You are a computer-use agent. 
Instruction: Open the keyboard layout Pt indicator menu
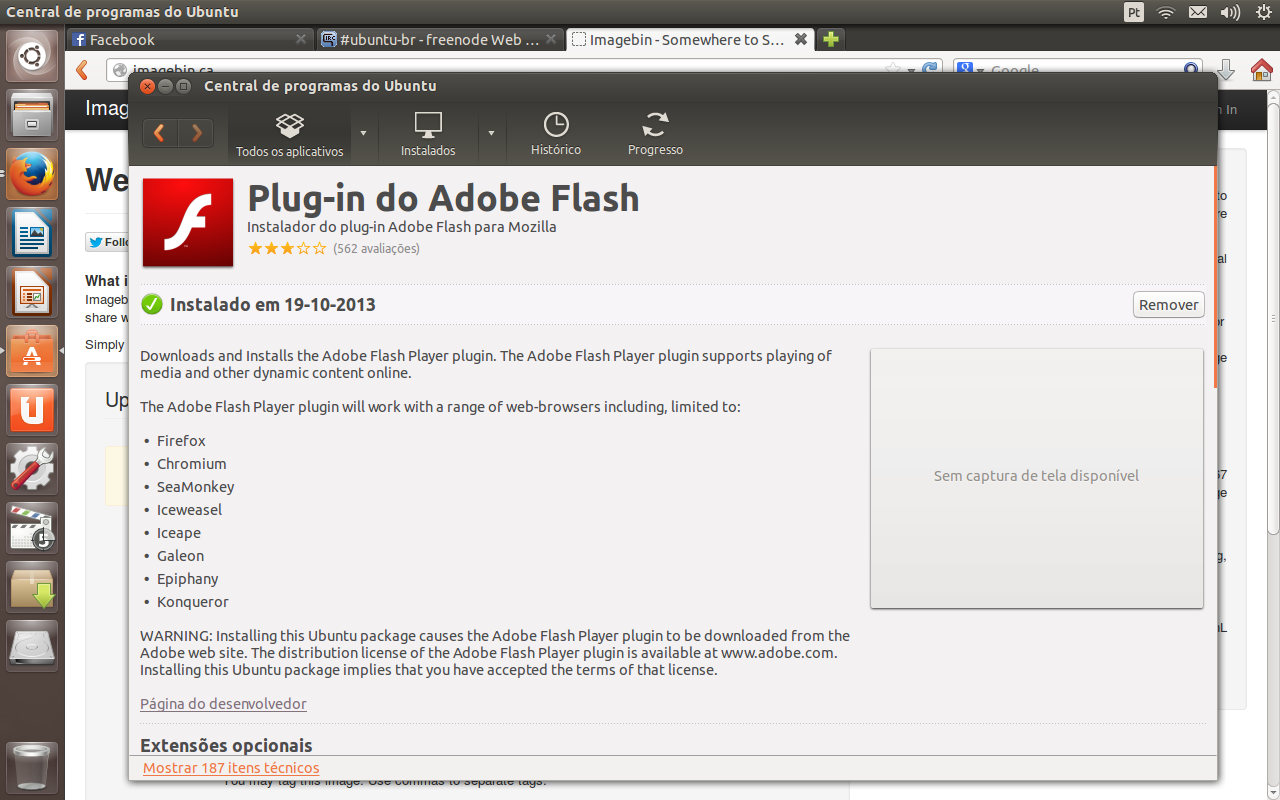[x=1134, y=12]
